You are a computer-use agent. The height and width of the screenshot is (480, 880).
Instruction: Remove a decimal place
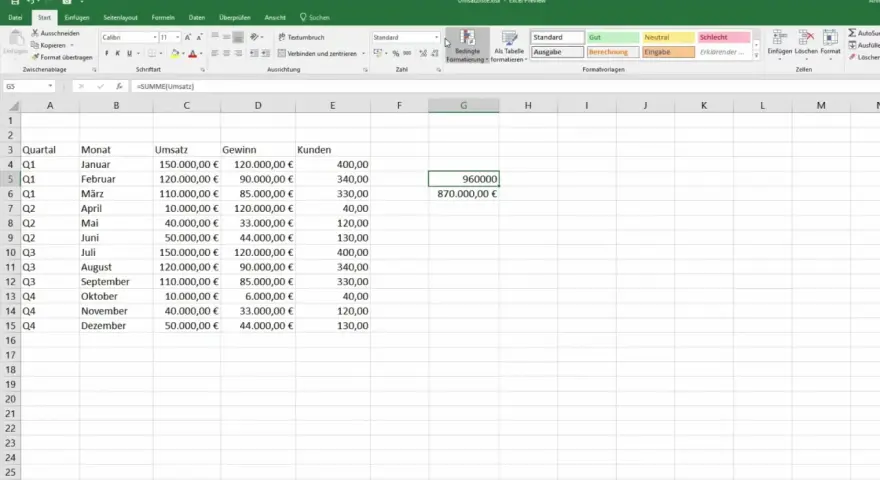[x=435, y=53]
